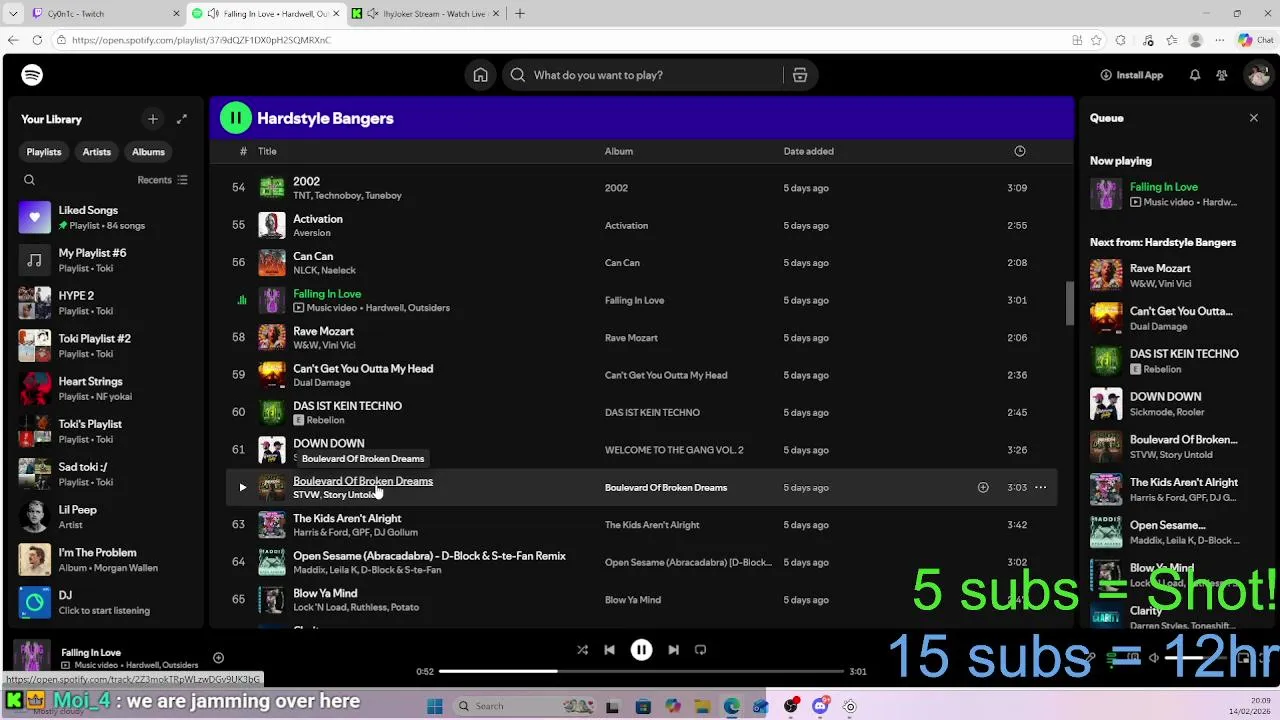Open Toki's Playlist
Screen dimensions: 1280x720
107,431
